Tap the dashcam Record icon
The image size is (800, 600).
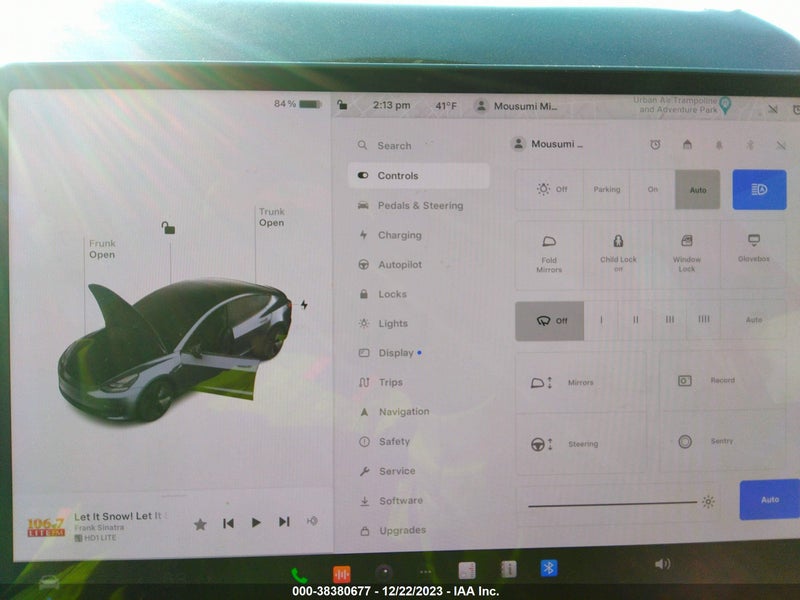click(685, 381)
